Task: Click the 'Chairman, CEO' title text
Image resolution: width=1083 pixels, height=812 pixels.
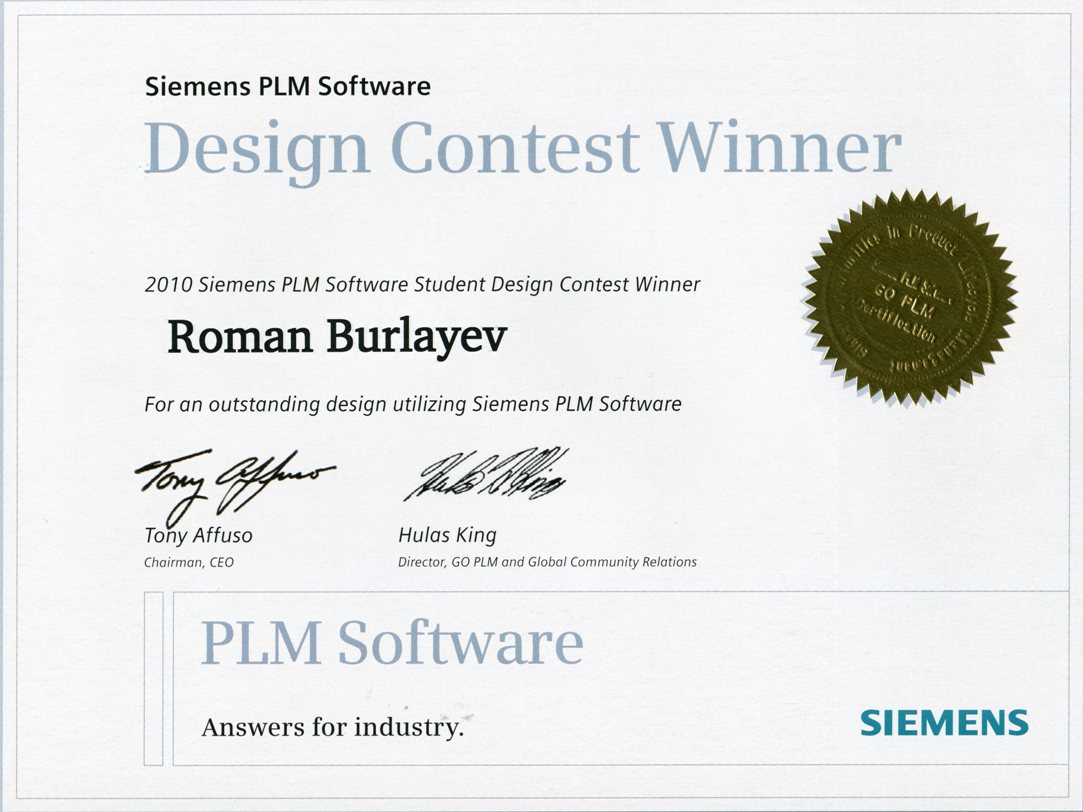Action: tap(189, 562)
